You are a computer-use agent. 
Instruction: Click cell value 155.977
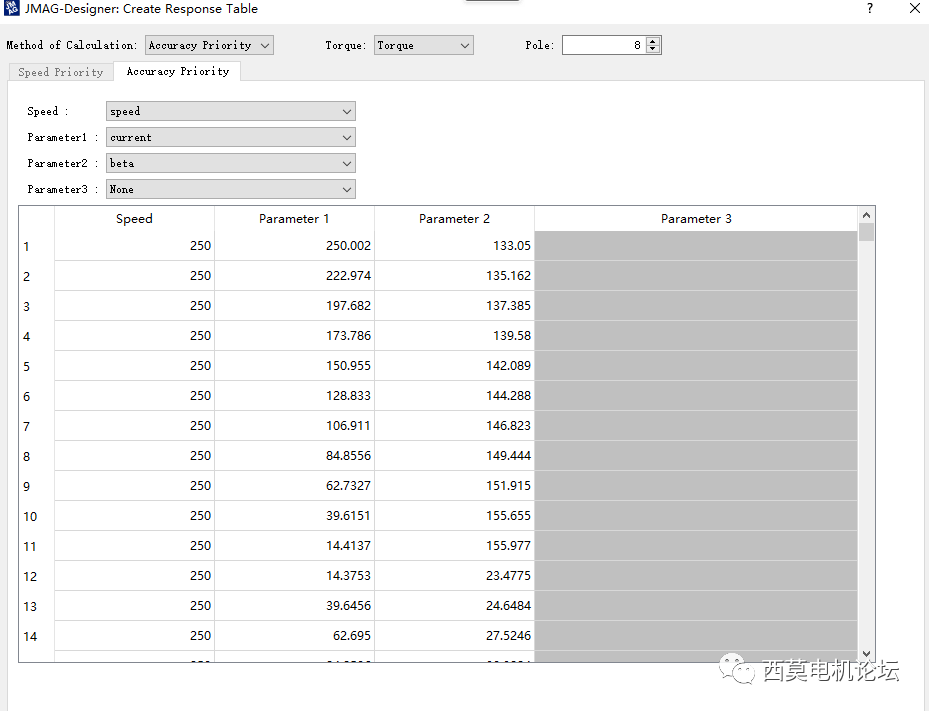[454, 546]
